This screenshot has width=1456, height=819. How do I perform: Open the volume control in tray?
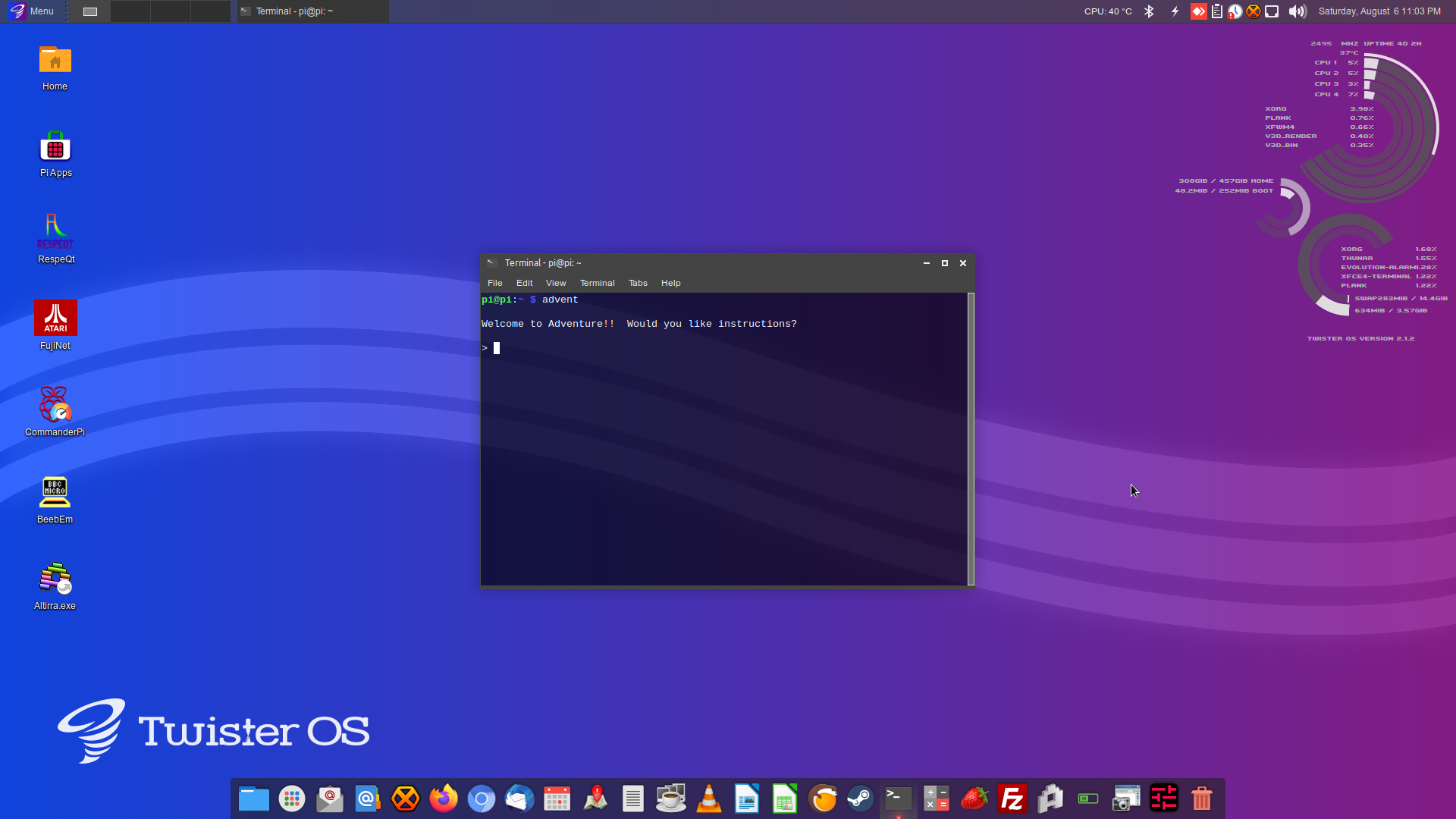coord(1297,11)
